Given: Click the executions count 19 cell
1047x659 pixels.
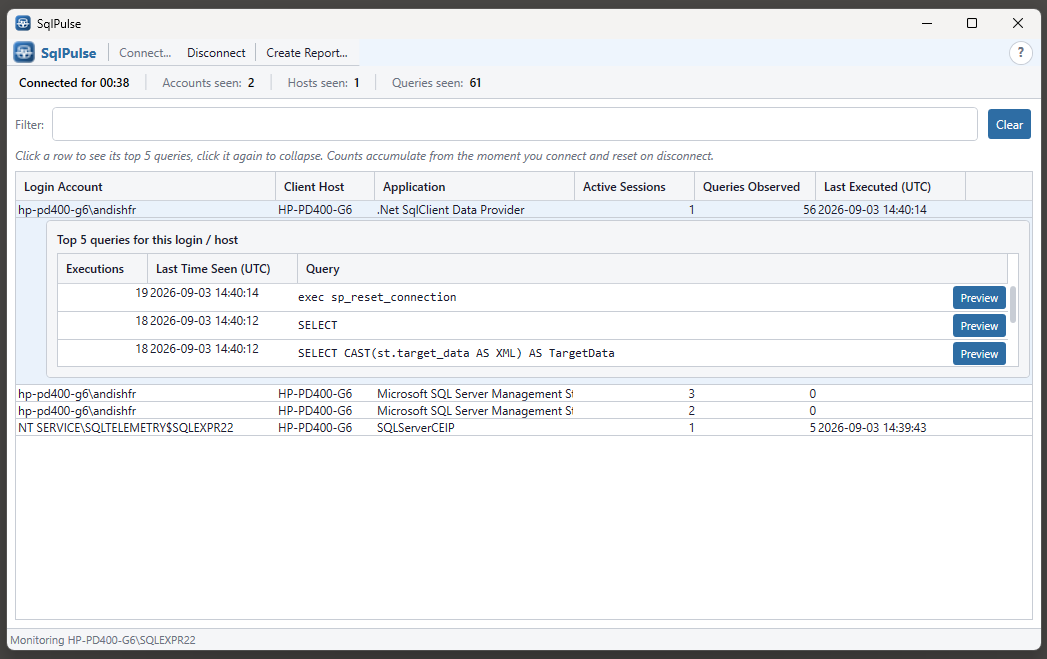Looking at the screenshot, I should 142,292.
